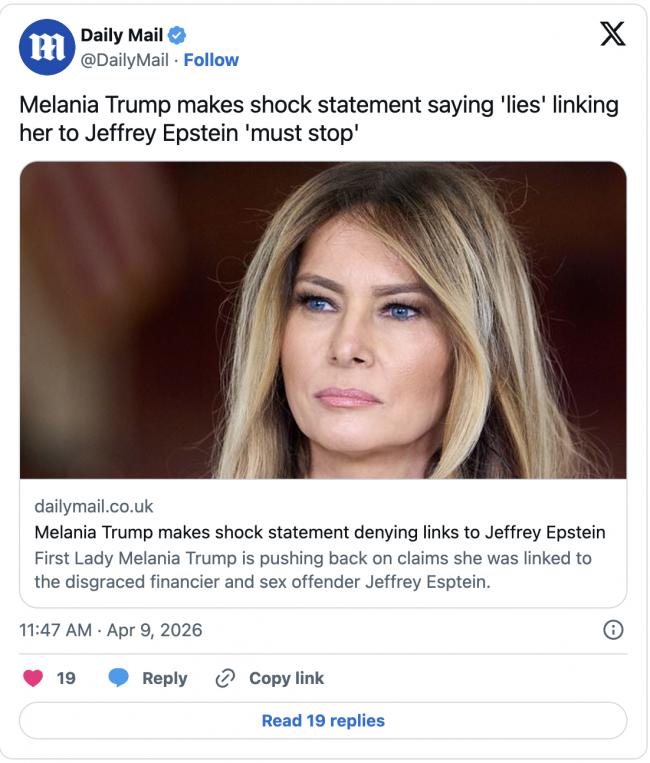
Task: Open the Daily Mail display name link
Action: tap(121, 36)
